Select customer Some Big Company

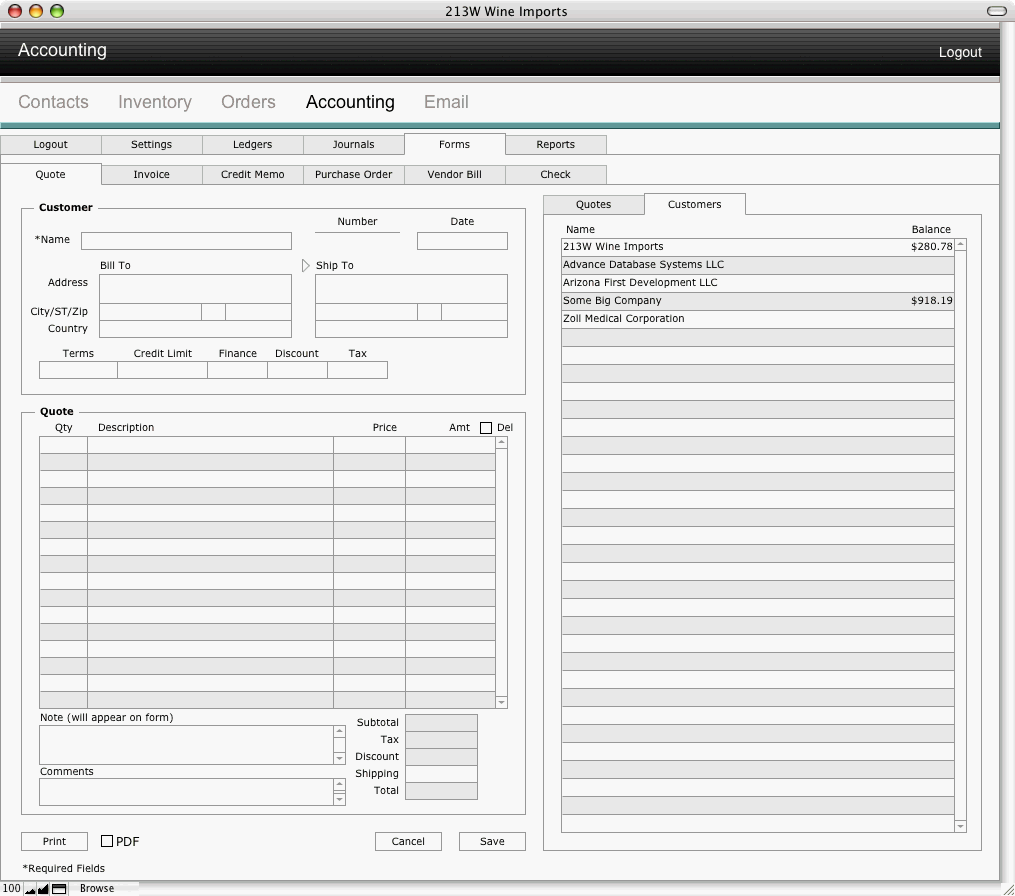tap(758, 301)
